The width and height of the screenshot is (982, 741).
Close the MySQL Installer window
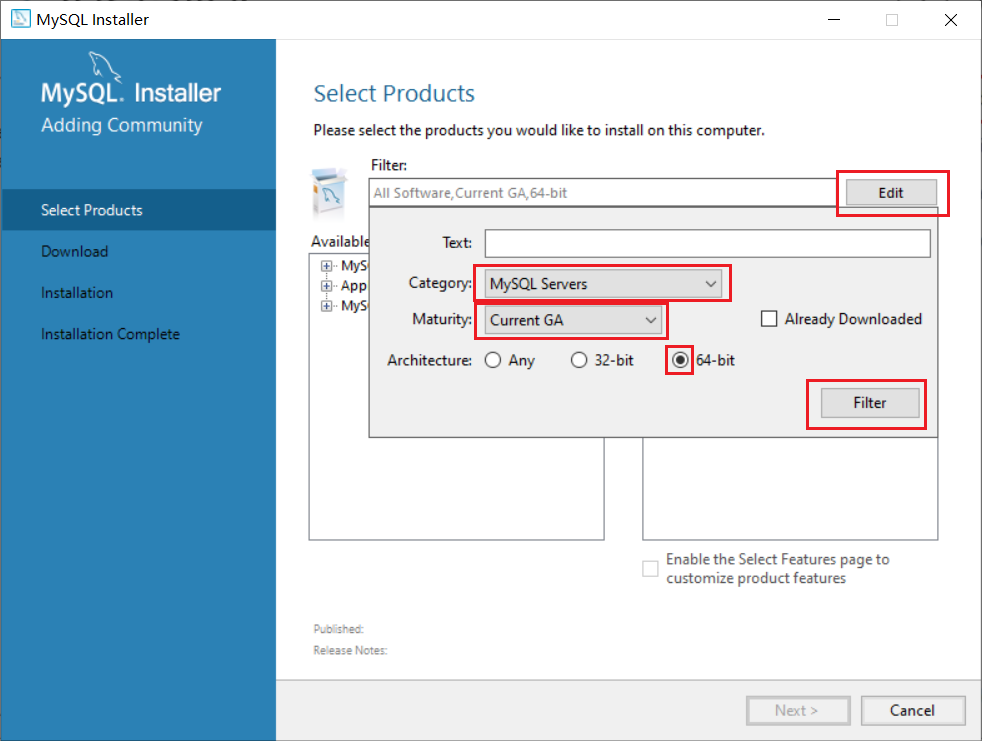[951, 19]
